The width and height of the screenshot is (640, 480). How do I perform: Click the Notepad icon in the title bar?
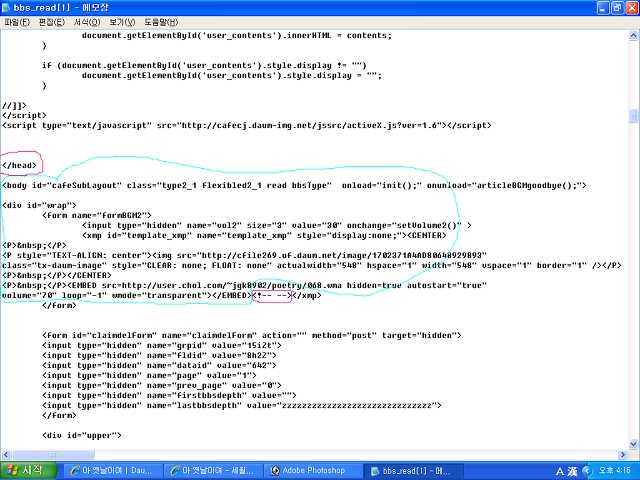[6, 7]
